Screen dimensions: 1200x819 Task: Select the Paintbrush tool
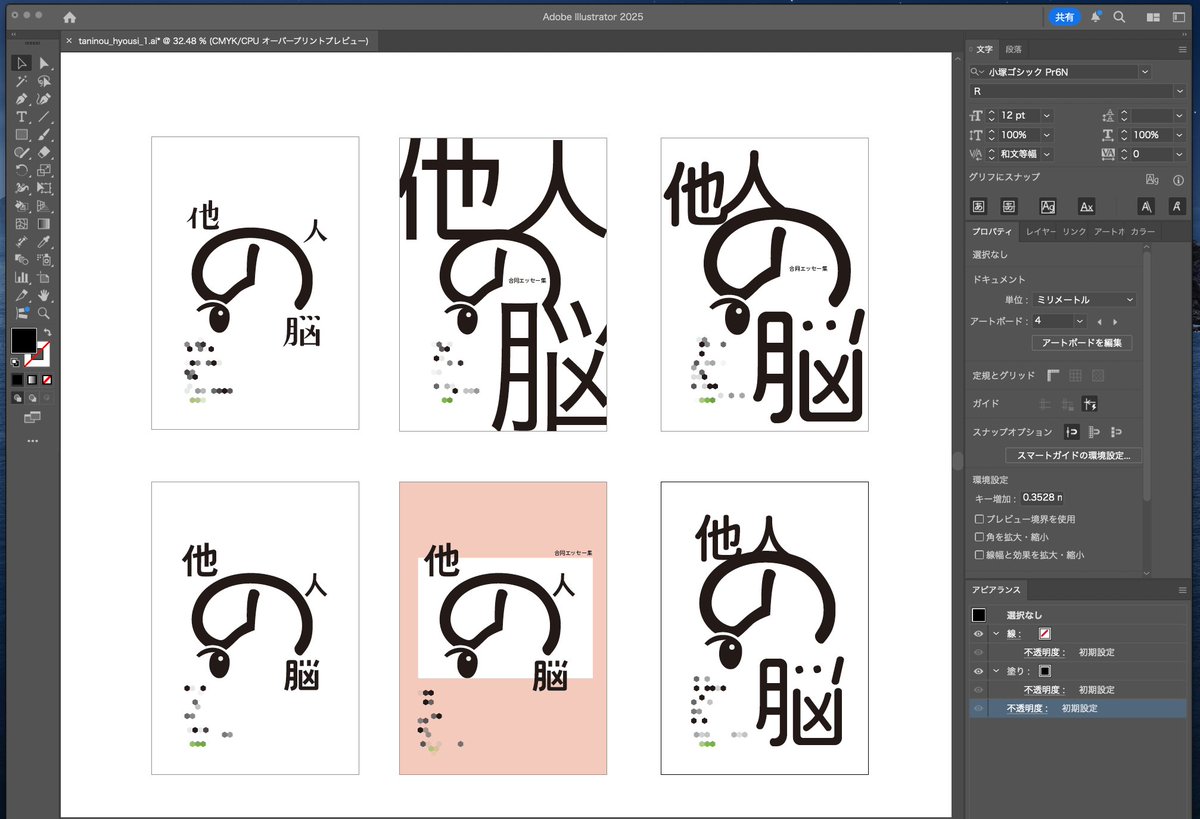(x=45, y=134)
